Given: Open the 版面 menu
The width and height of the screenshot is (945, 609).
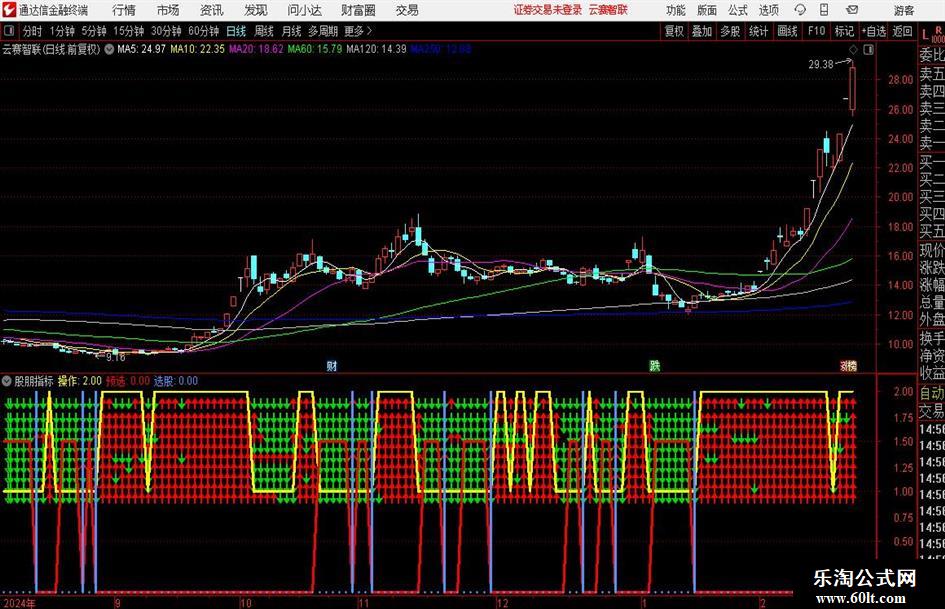Looking at the screenshot, I should tap(707, 10).
